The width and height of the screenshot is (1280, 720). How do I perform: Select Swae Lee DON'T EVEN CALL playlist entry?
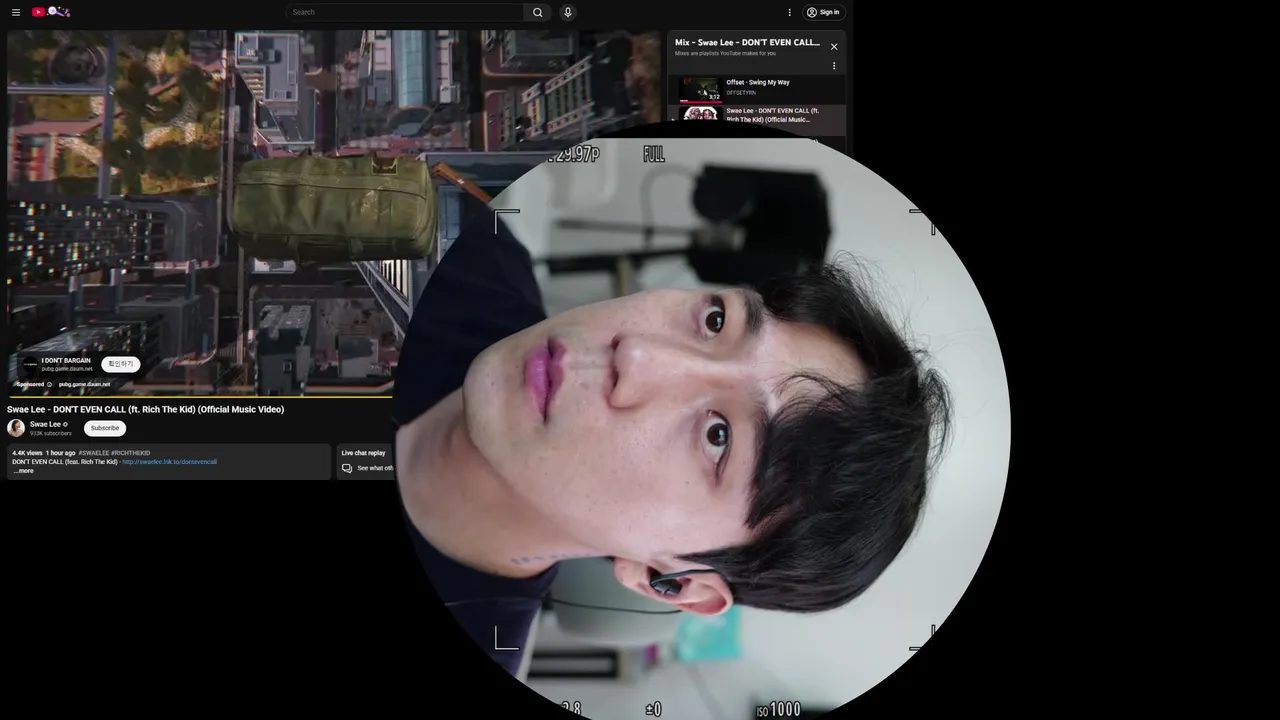tap(758, 115)
